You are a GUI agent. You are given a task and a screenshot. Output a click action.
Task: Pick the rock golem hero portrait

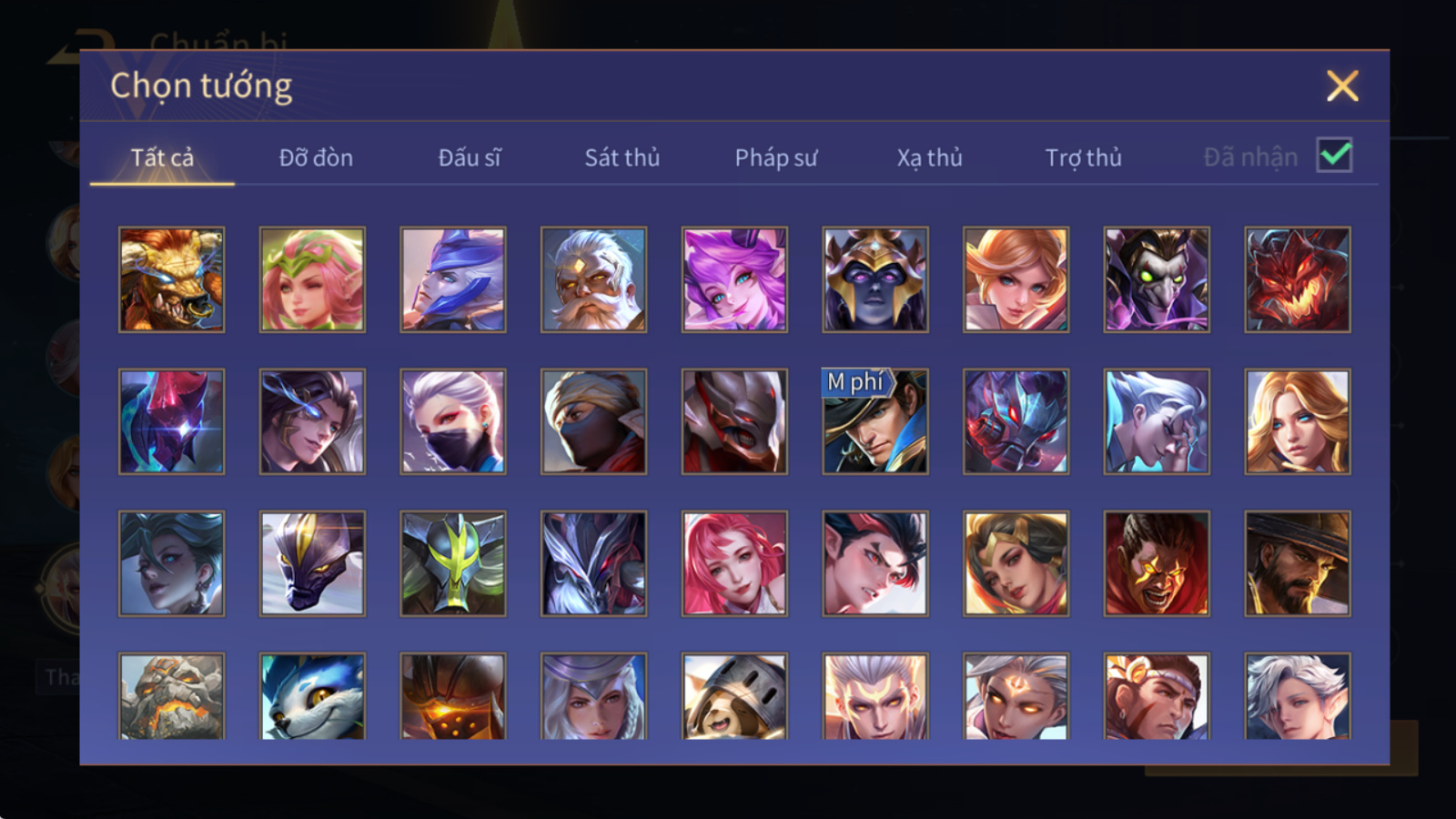tap(171, 696)
